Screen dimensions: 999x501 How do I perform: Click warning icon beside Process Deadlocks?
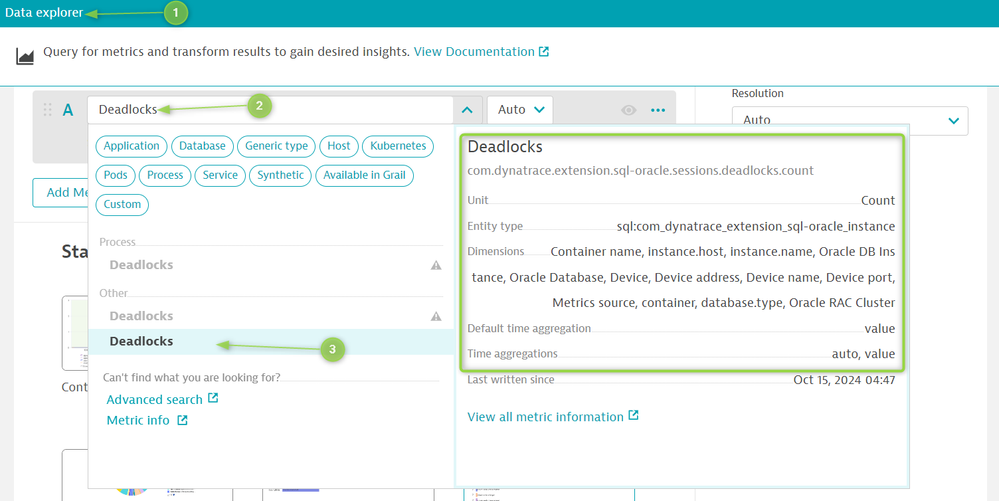(436, 265)
